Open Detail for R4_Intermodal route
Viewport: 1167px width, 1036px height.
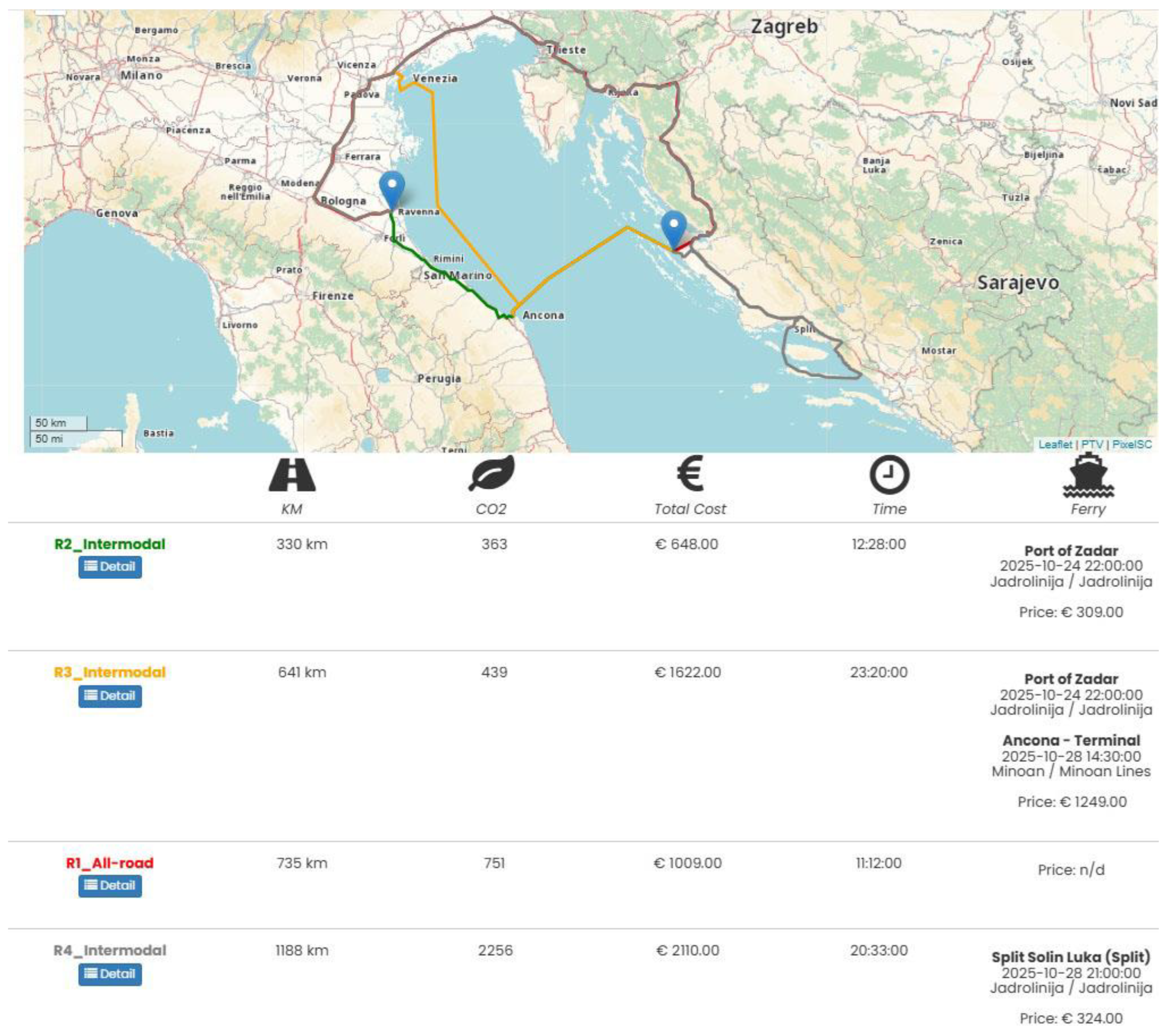point(110,974)
